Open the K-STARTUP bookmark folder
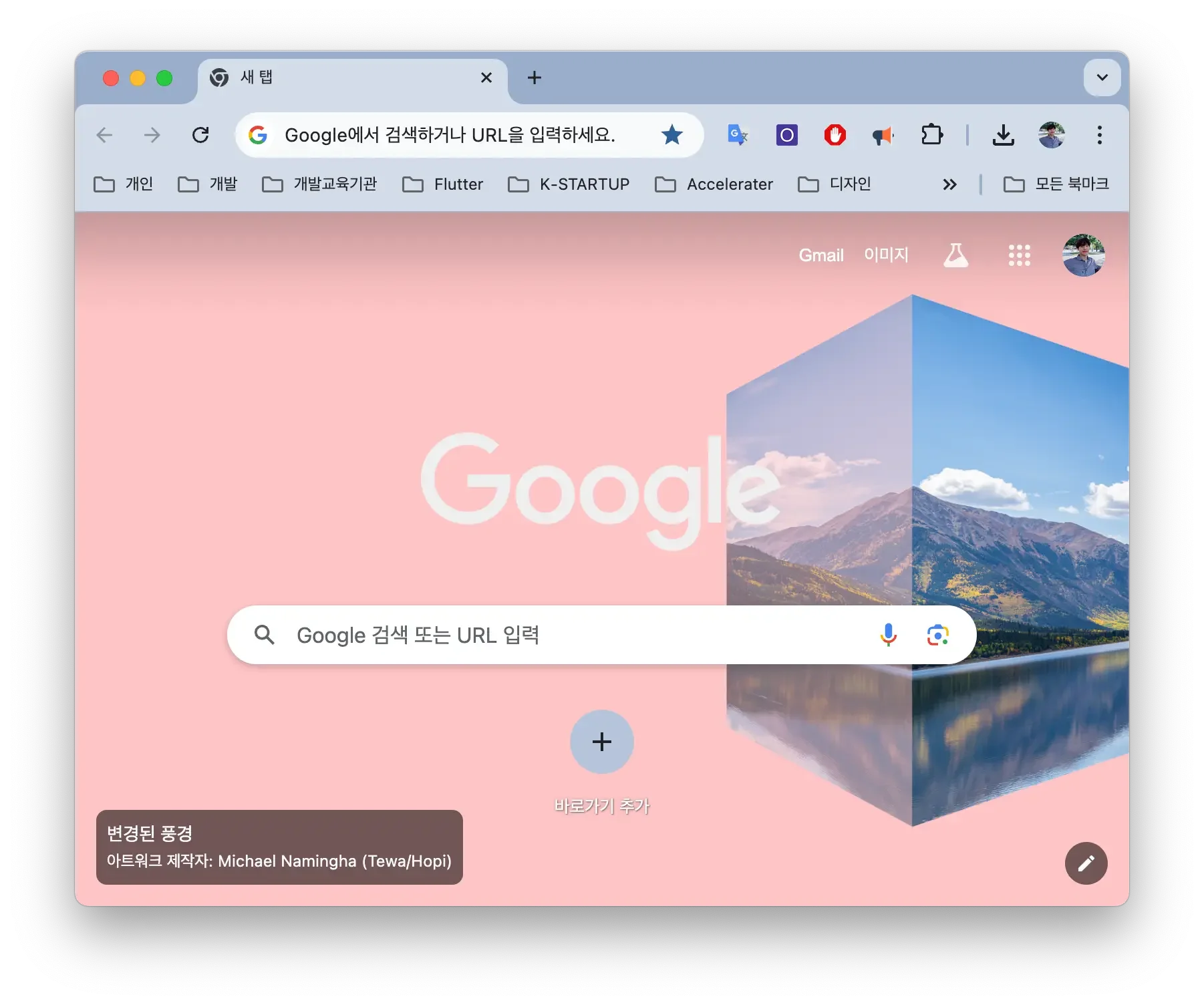 569,184
